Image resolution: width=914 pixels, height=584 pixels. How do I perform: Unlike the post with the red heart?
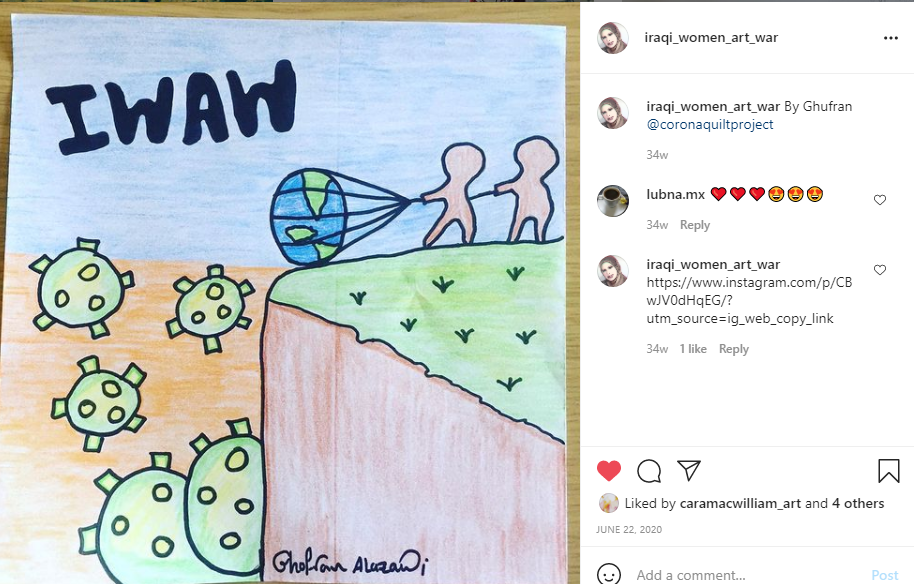coord(609,470)
